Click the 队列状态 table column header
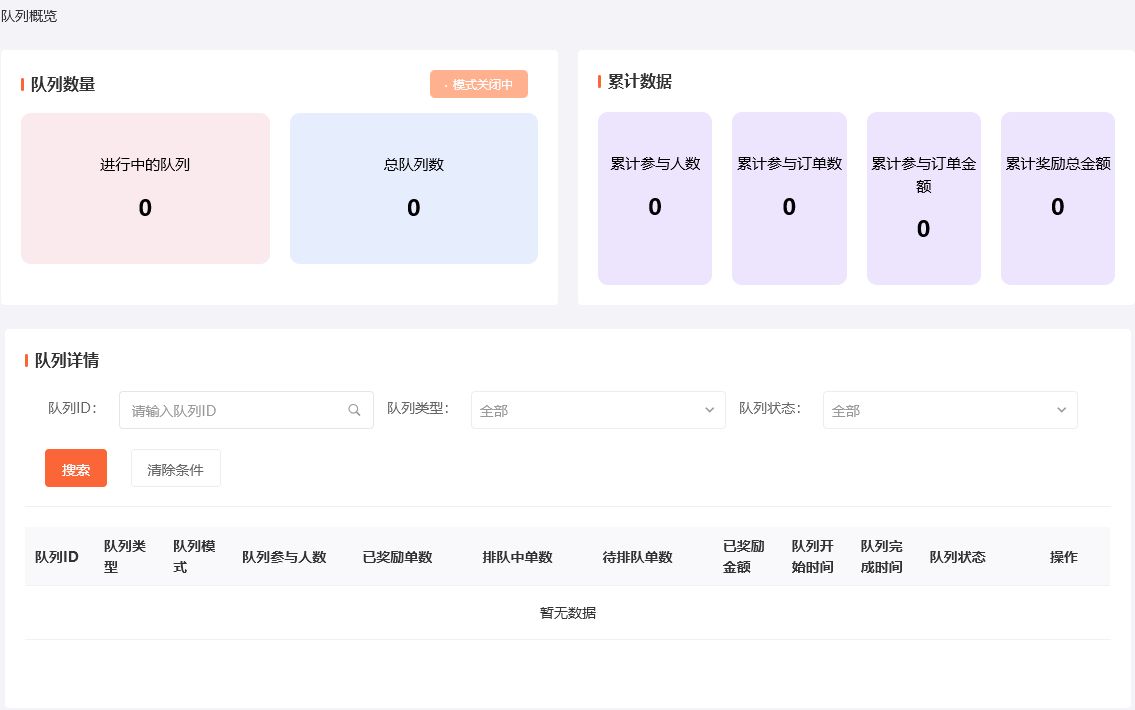 coord(958,557)
